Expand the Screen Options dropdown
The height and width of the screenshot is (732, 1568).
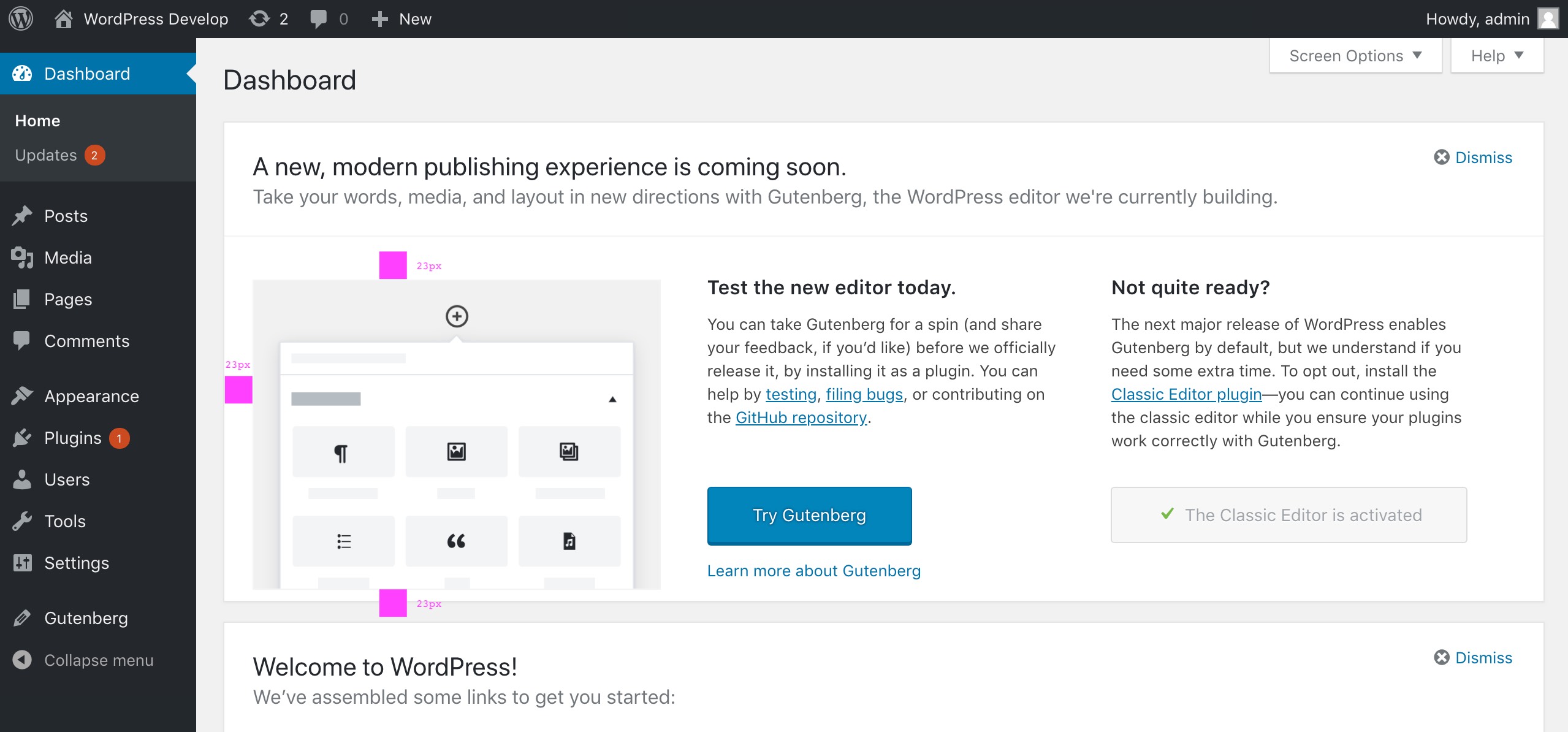[x=1355, y=56]
